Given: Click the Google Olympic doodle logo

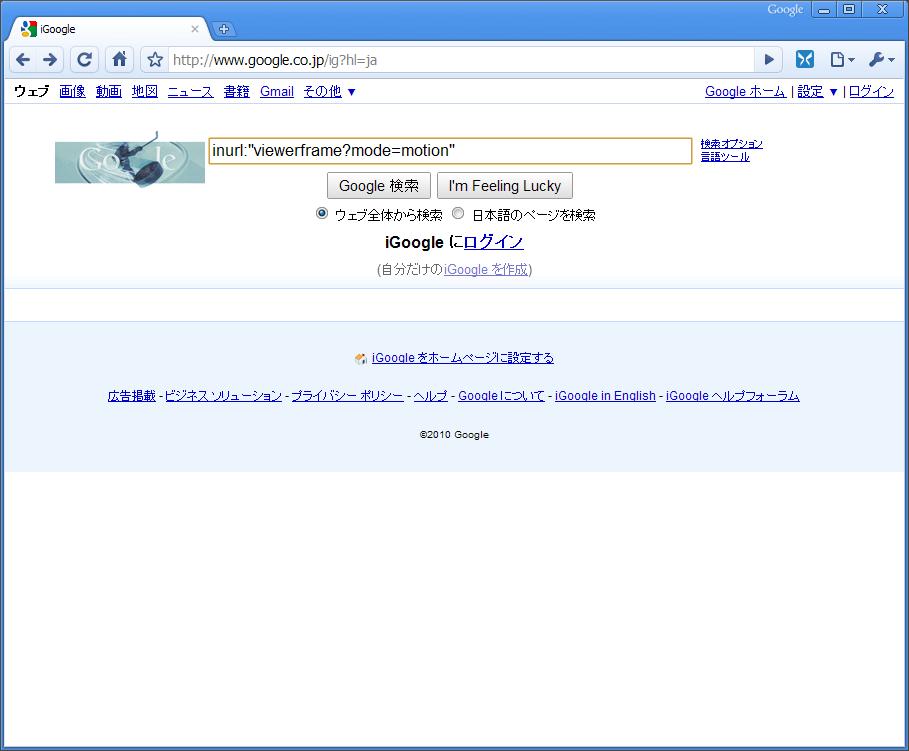Looking at the screenshot, I should pyautogui.click(x=130, y=158).
